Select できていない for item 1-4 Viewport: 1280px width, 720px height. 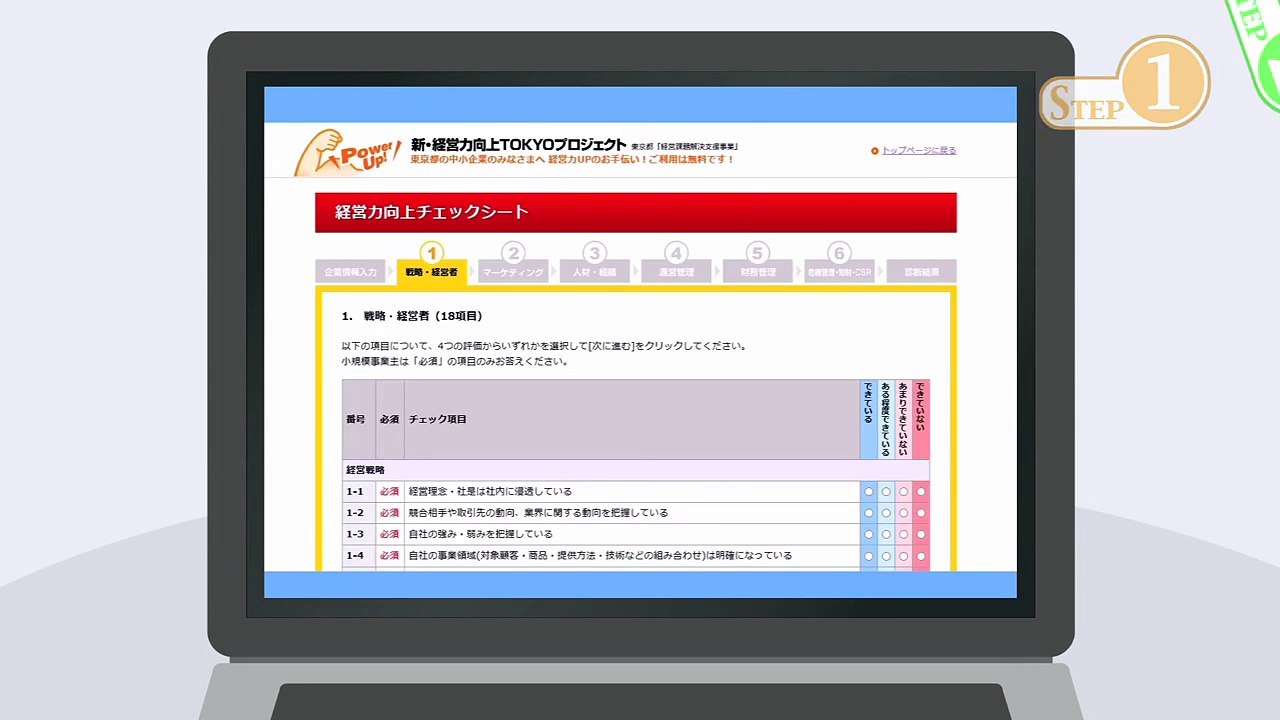click(x=921, y=556)
